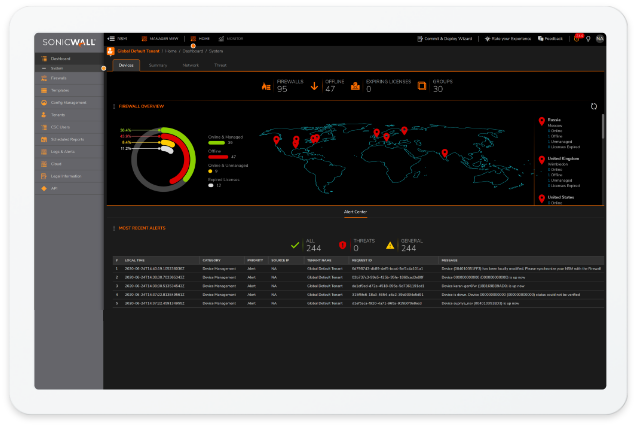This screenshot has width=637, height=427.
Task: Click Rate your Experience link
Action: pyautogui.click(x=507, y=39)
